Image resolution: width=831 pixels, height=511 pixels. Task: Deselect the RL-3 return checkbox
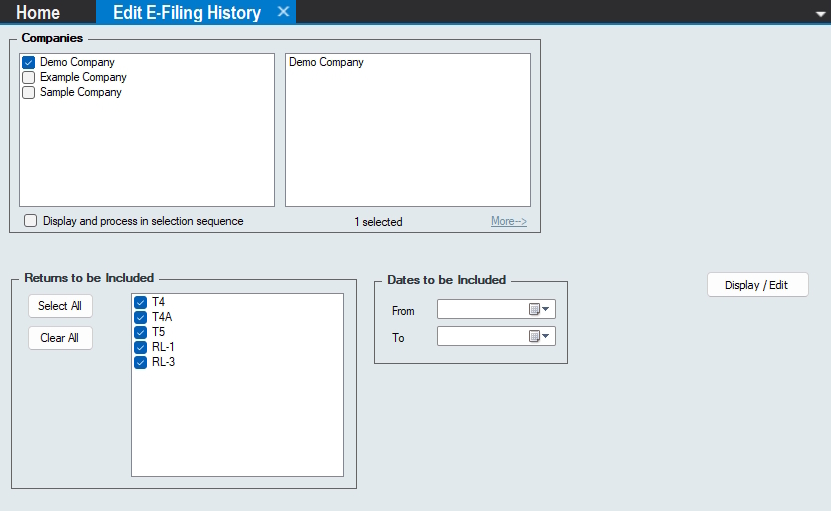click(x=141, y=362)
